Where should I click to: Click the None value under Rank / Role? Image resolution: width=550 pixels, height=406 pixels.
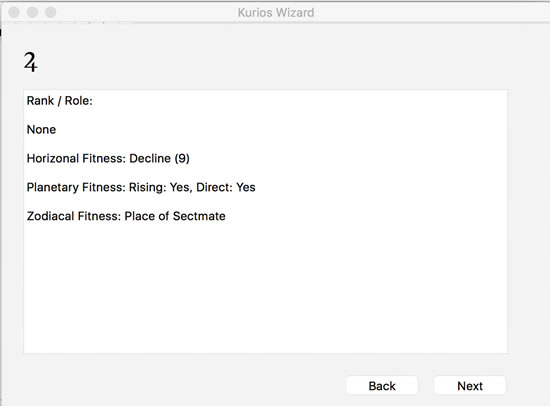point(41,129)
